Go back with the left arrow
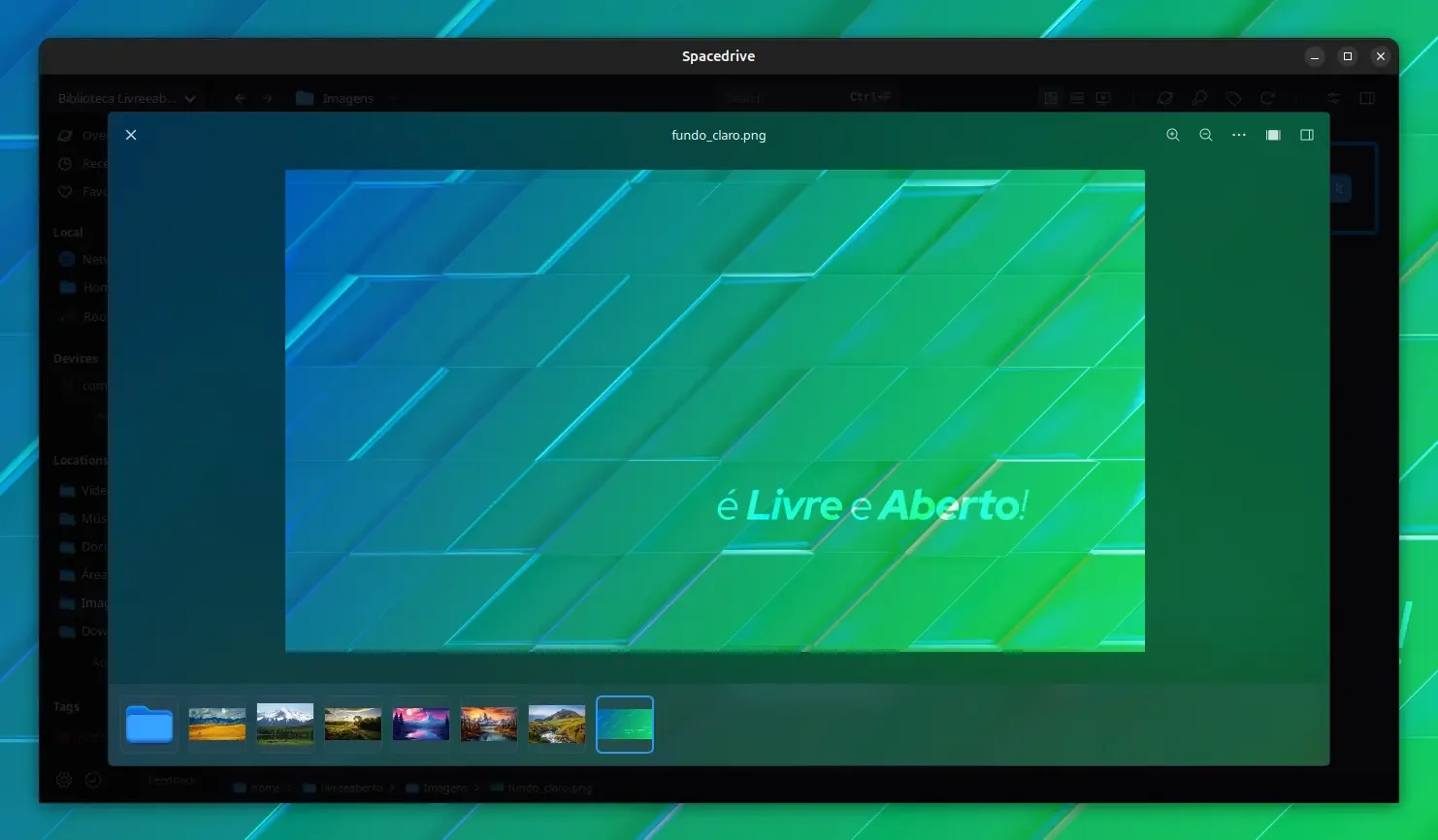The width and height of the screenshot is (1438, 840). click(241, 98)
